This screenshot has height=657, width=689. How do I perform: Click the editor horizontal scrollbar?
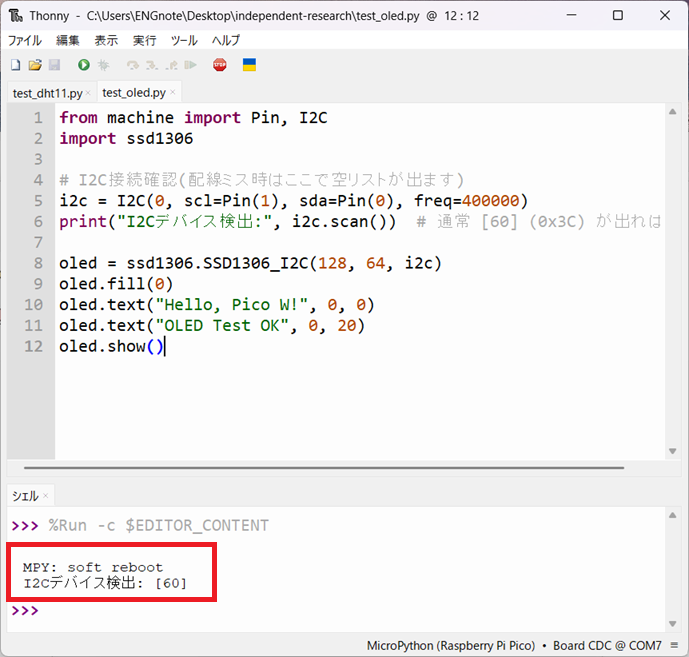pos(324,468)
